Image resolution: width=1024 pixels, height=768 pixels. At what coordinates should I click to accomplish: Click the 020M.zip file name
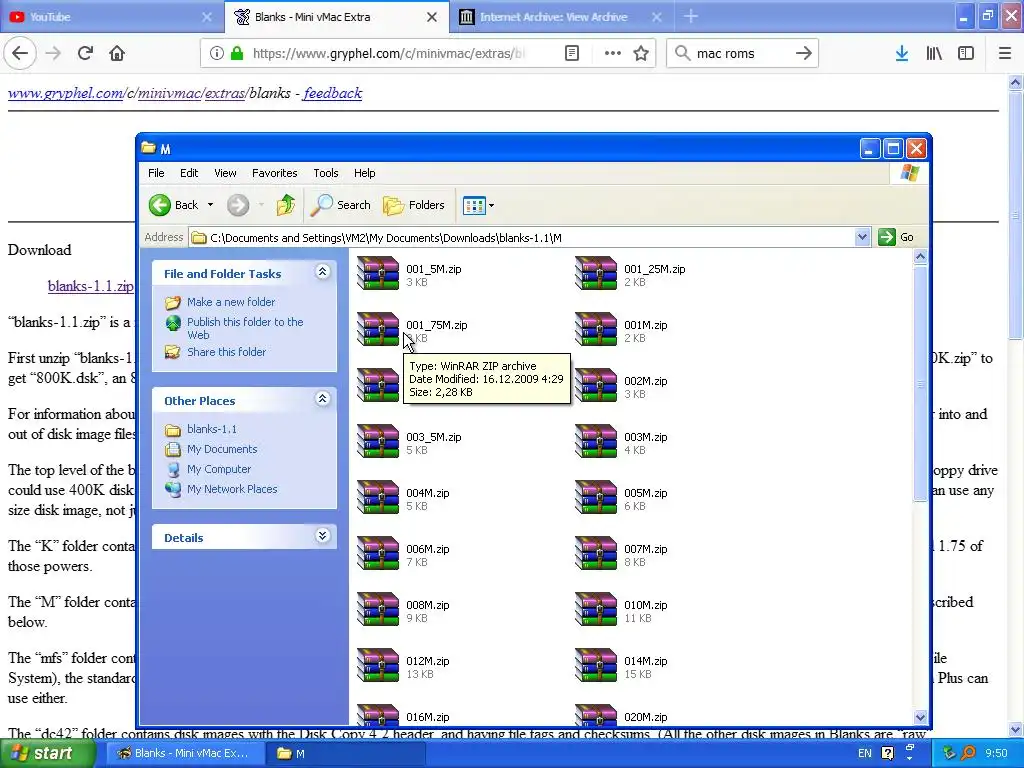click(645, 717)
